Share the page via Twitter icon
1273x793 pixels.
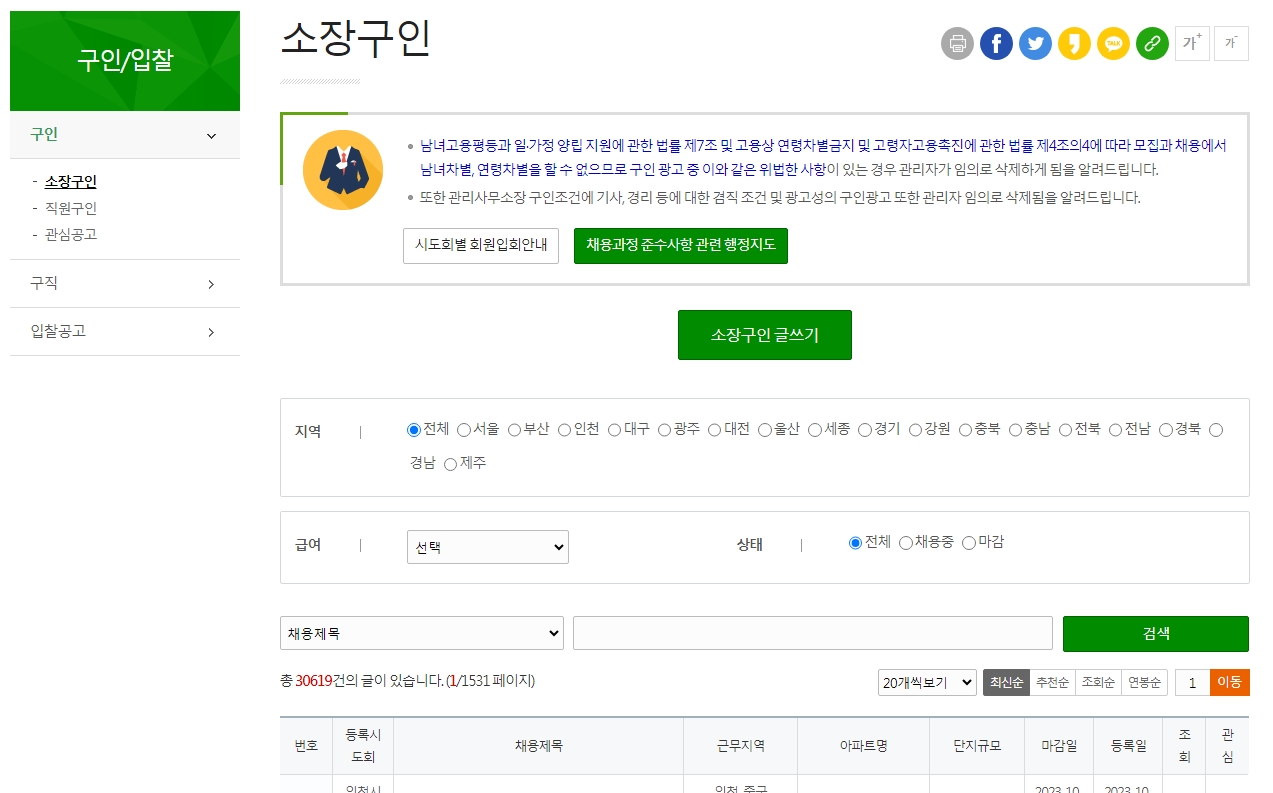pos(1035,43)
